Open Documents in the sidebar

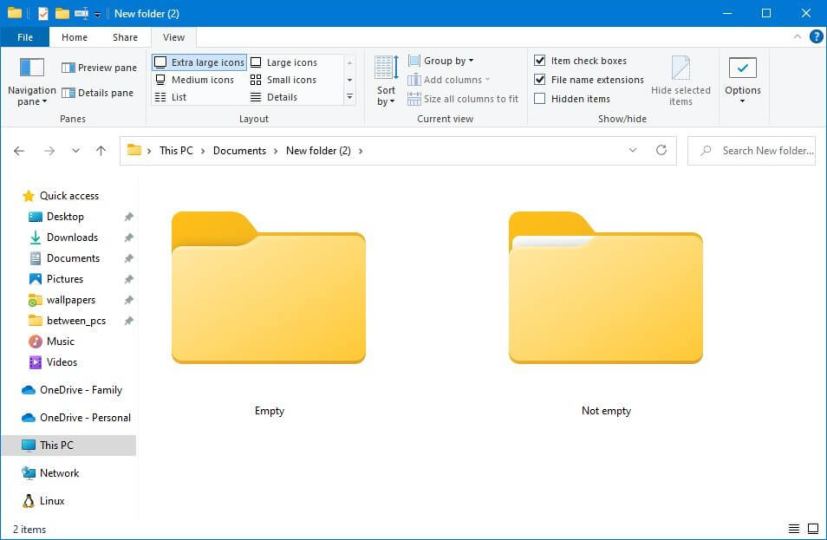[x=73, y=258]
